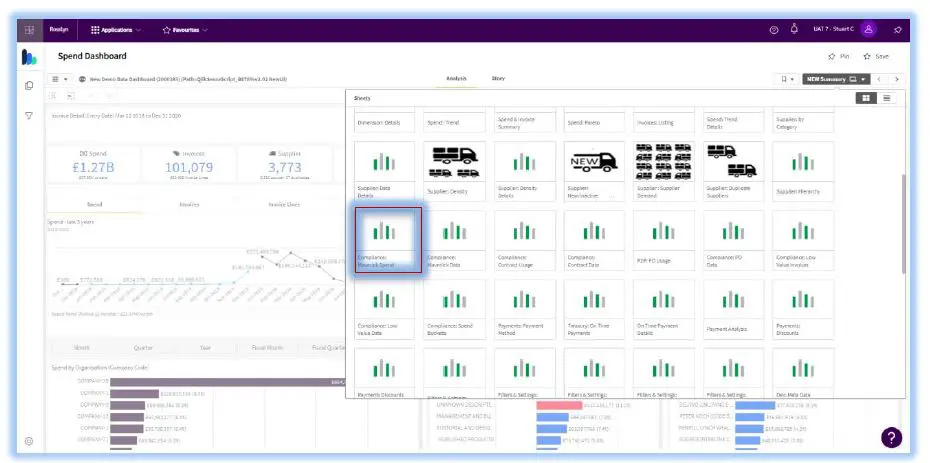Click the Pin button near Save
The height and width of the screenshot is (463, 930).
pos(839,56)
